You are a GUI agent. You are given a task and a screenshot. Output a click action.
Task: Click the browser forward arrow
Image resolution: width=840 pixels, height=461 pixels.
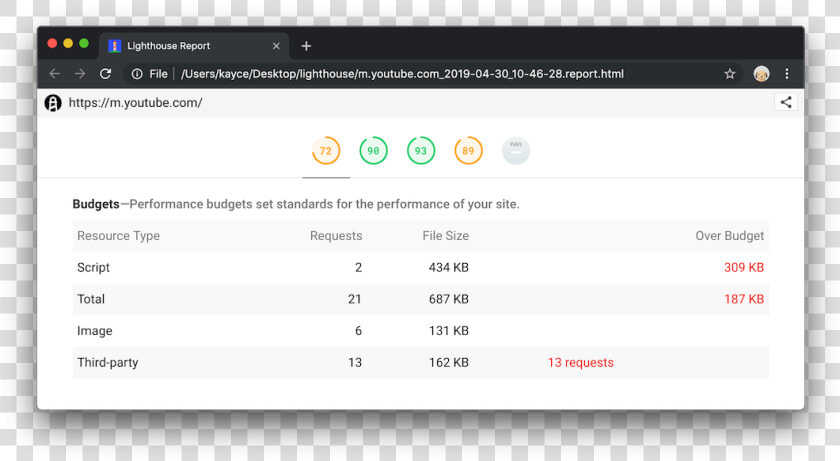(x=80, y=73)
